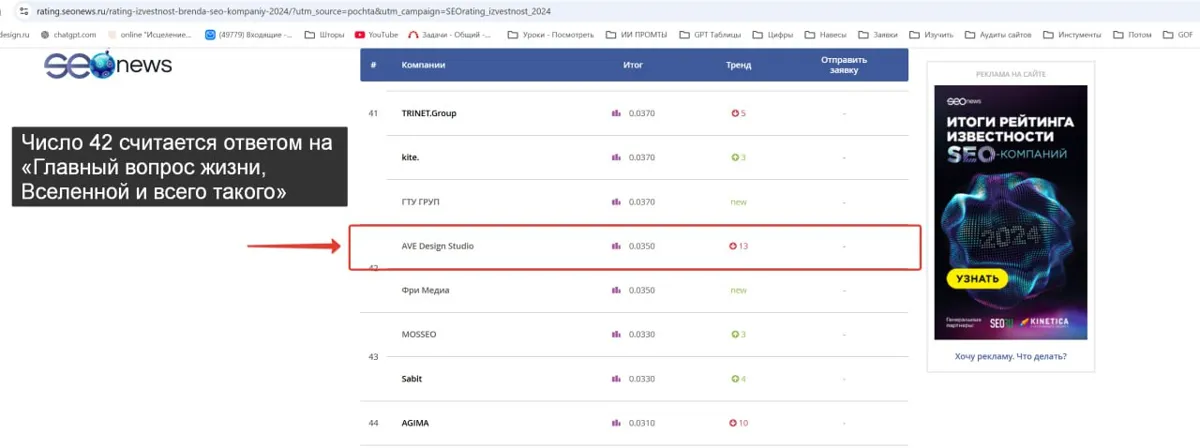Image resolution: width=1200 pixels, height=448 pixels.
Task: Open the MOSSEO company entry
Action: pos(419,334)
